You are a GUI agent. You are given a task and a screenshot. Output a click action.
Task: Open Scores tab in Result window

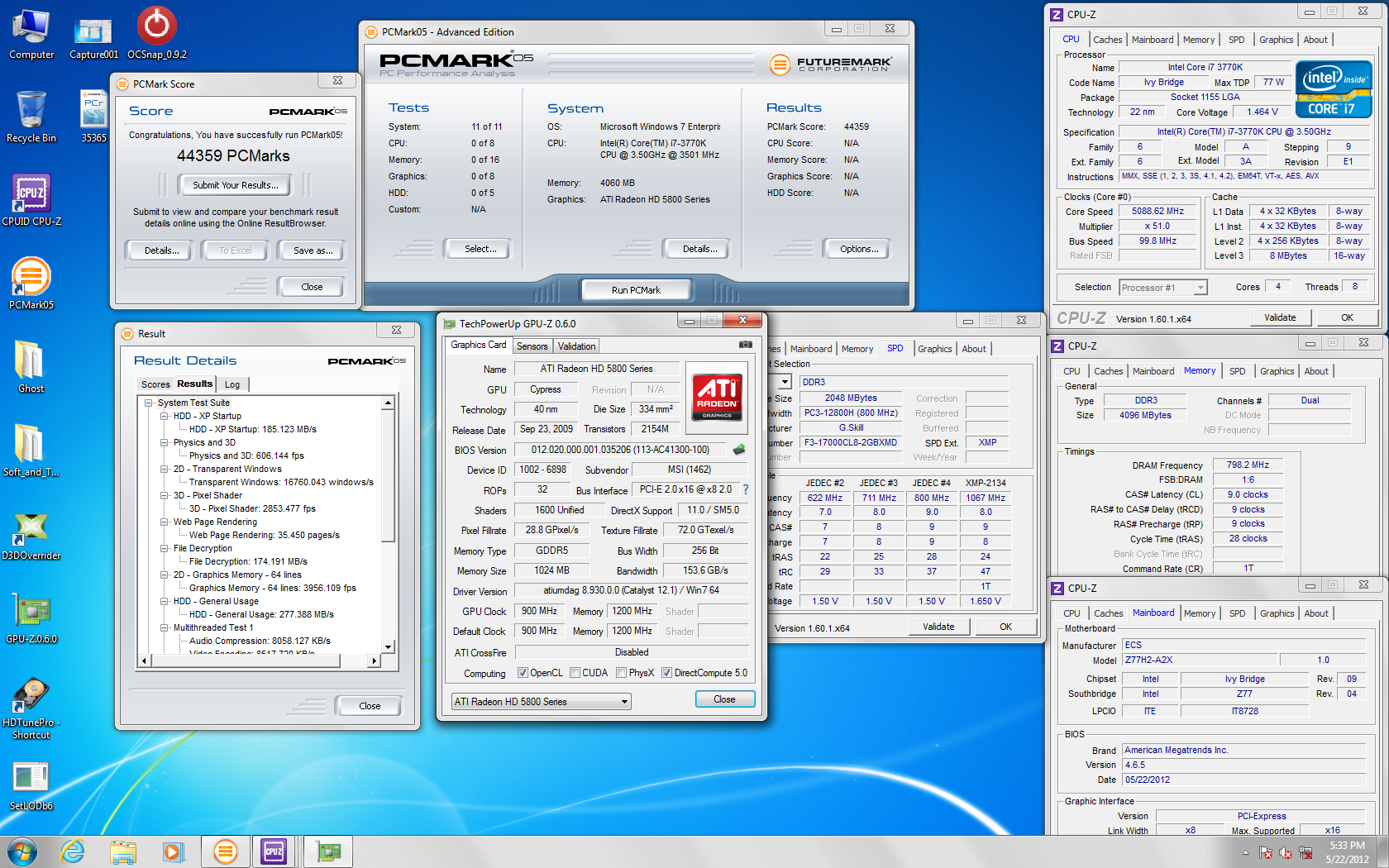tap(155, 384)
